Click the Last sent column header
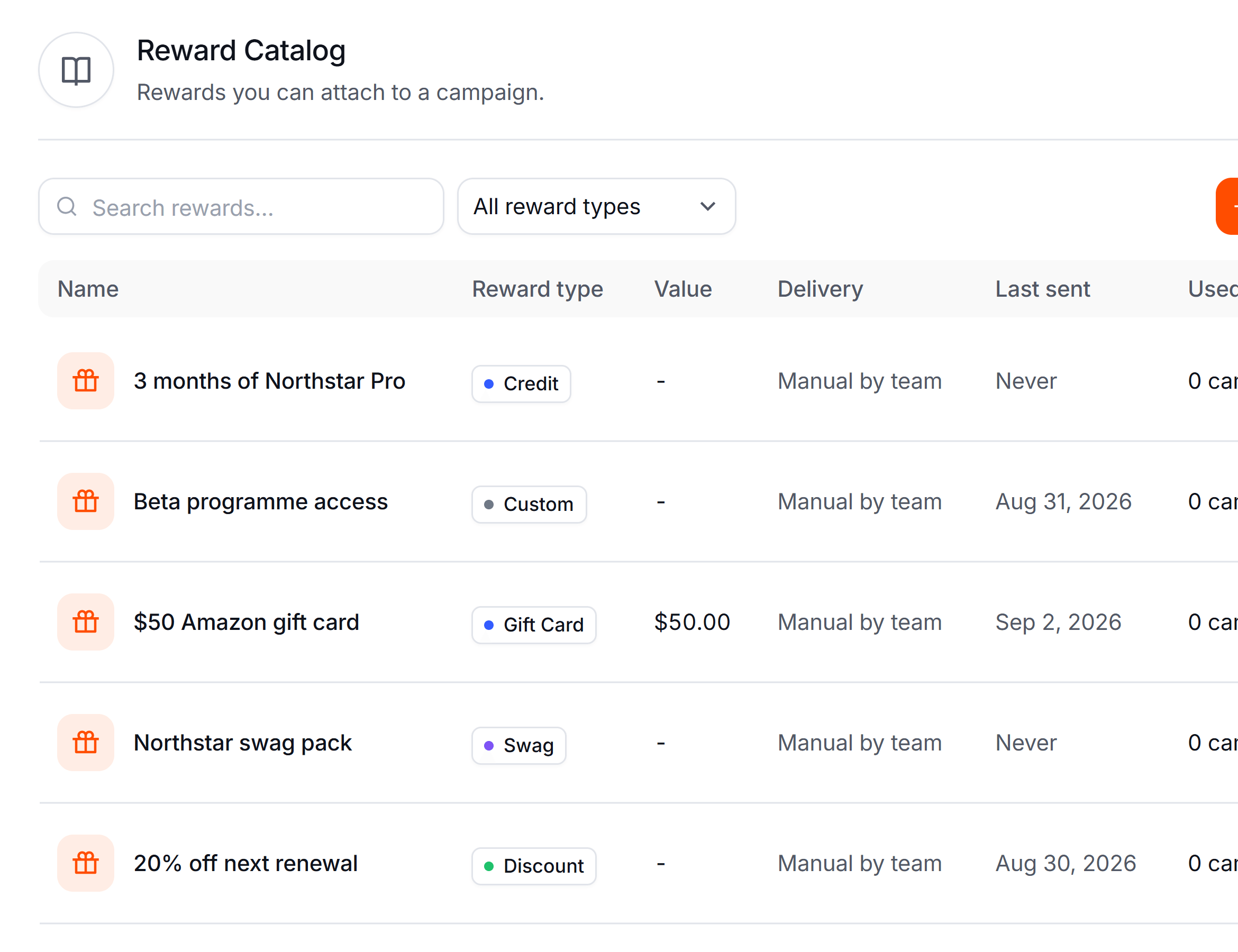The width and height of the screenshot is (1238, 952). point(1042,289)
